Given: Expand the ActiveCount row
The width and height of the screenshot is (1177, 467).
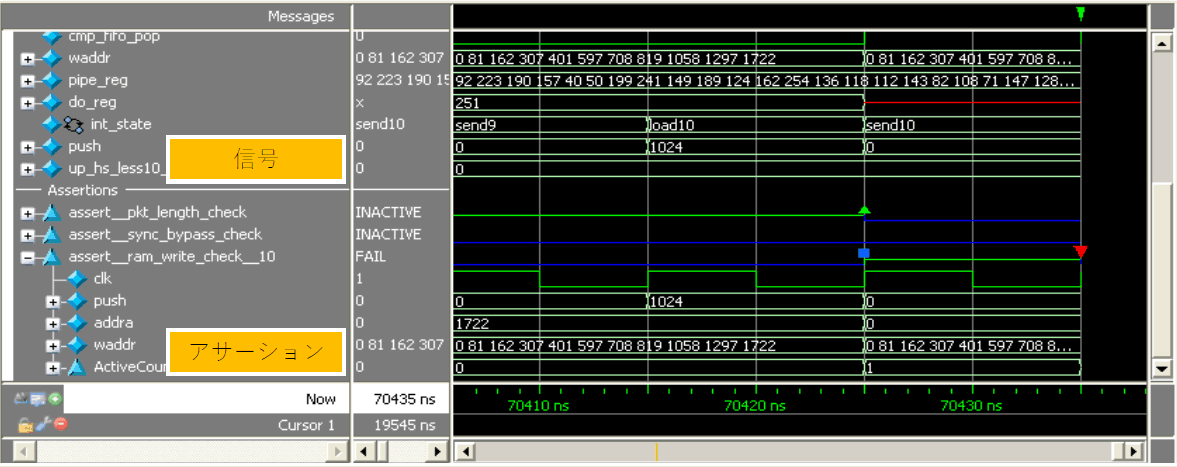Looking at the screenshot, I should click(53, 368).
